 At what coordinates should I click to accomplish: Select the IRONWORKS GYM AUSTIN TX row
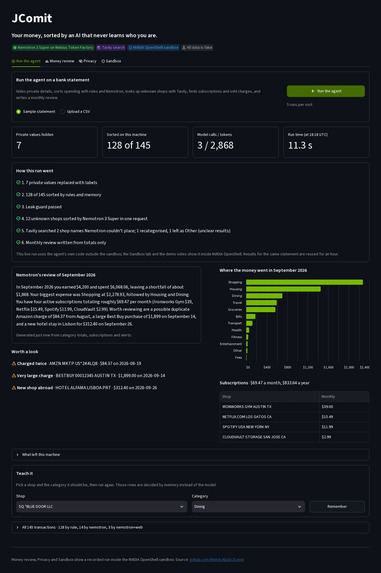pyautogui.click(x=294, y=407)
